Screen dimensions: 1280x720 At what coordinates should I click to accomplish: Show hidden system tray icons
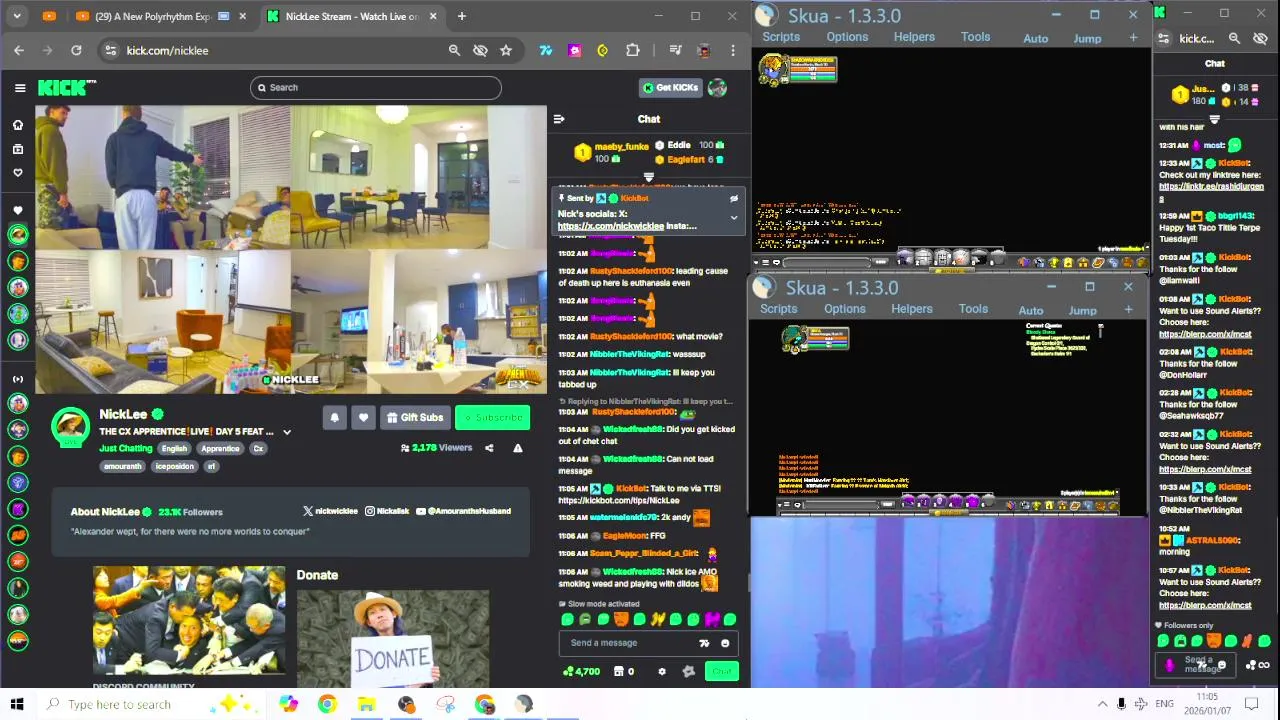(1102, 704)
